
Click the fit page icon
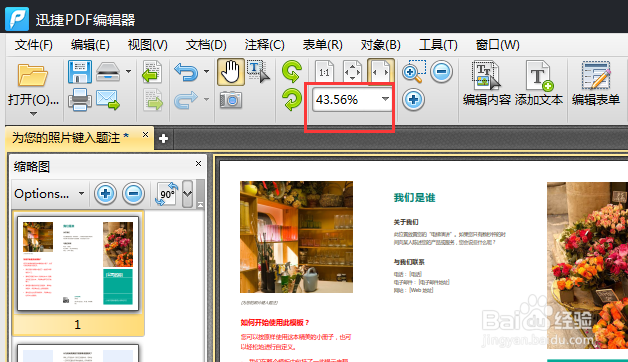(x=352, y=71)
